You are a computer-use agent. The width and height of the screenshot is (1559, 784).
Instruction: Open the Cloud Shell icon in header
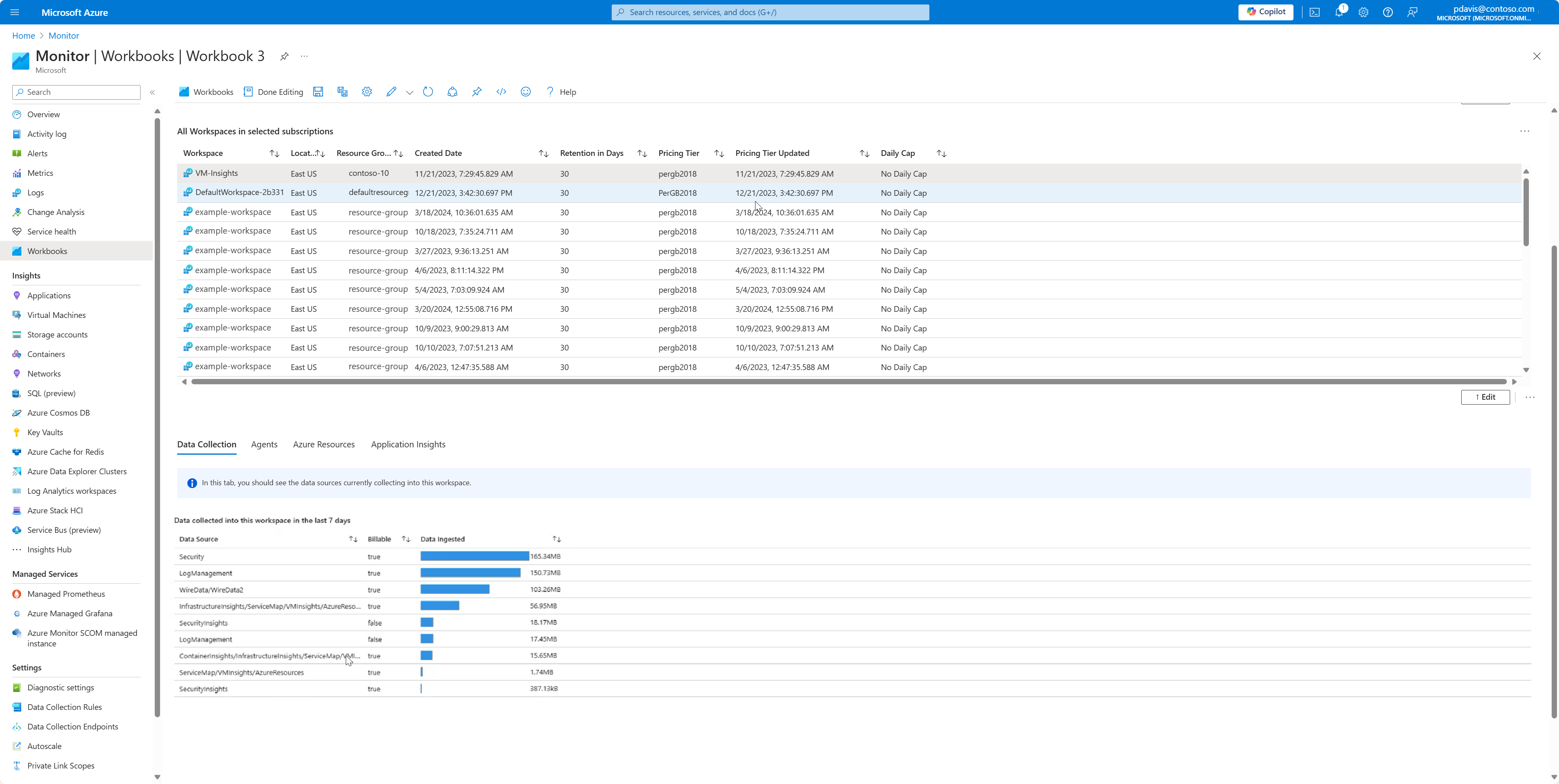1315,12
